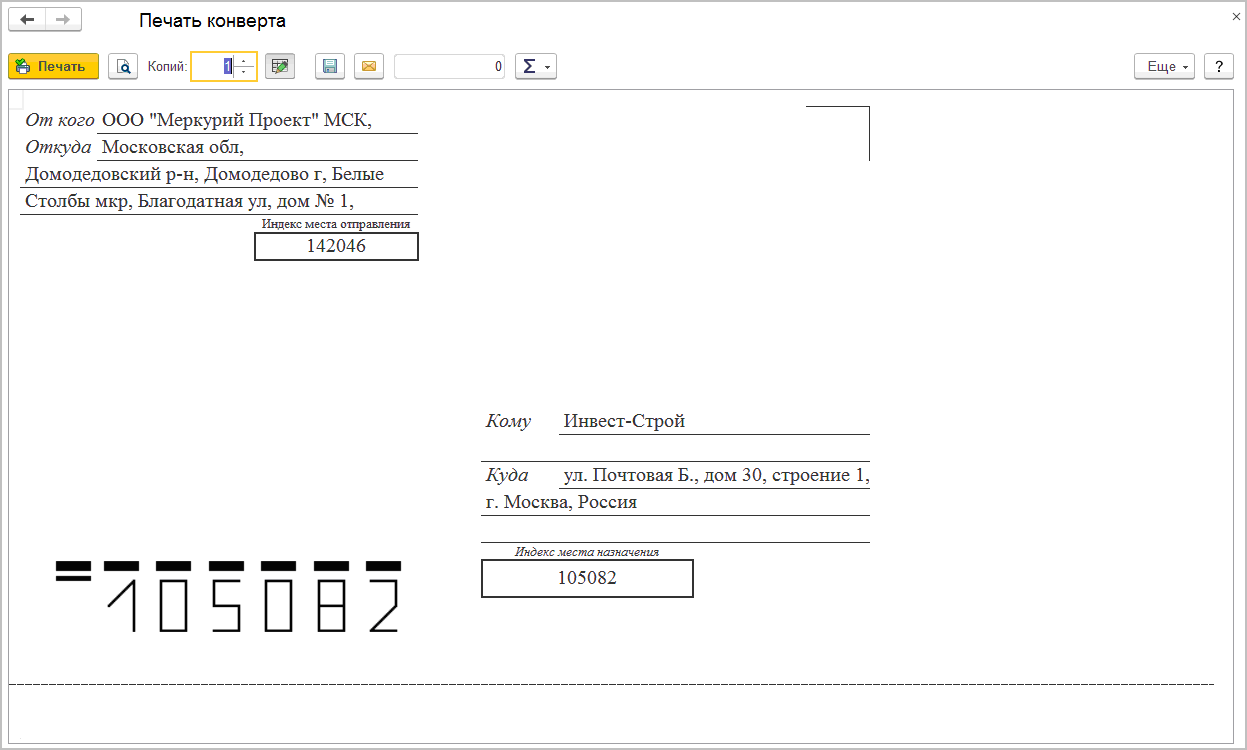Open help with the ? button

coord(1218,66)
